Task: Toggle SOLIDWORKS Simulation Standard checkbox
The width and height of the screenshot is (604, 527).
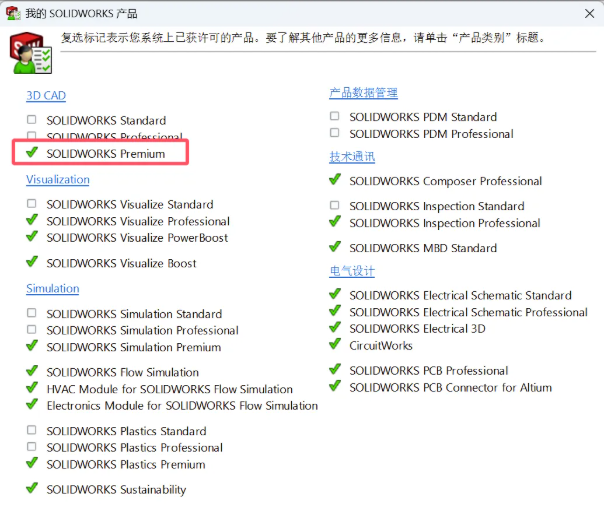Action: [32, 313]
